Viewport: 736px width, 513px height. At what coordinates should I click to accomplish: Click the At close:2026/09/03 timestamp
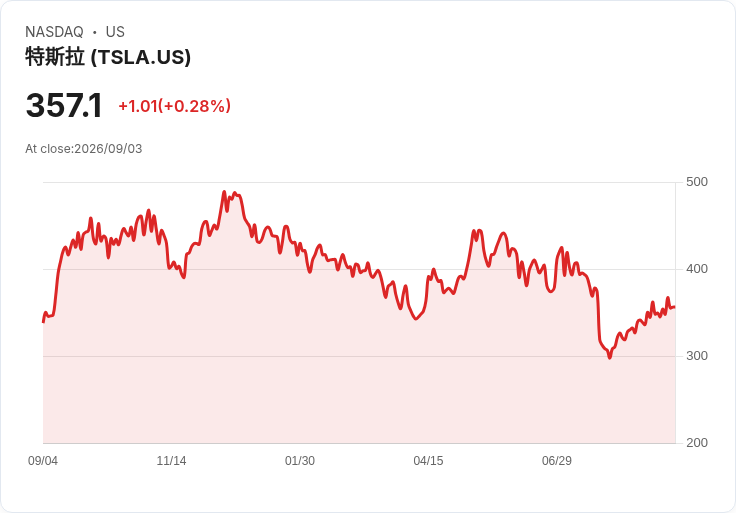click(84, 149)
